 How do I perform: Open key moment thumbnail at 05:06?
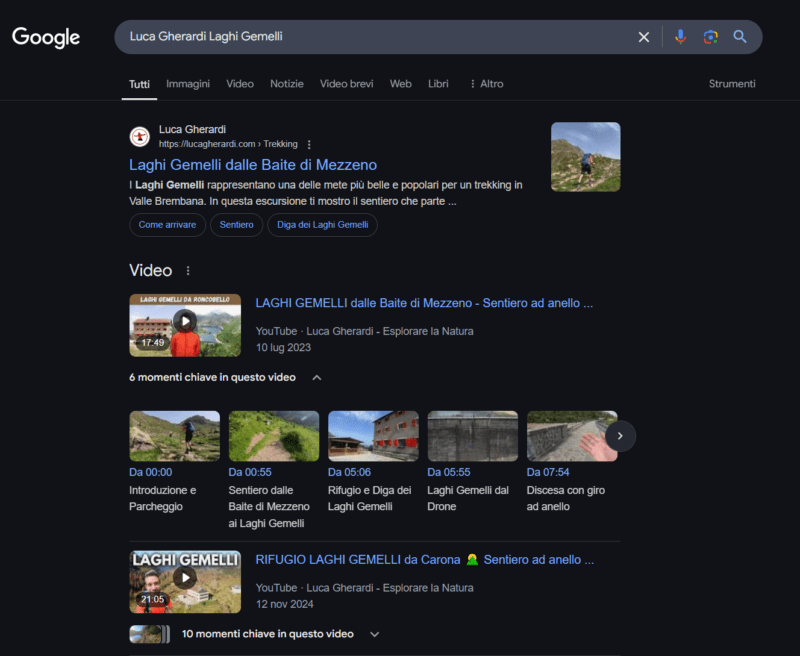pyautogui.click(x=373, y=436)
